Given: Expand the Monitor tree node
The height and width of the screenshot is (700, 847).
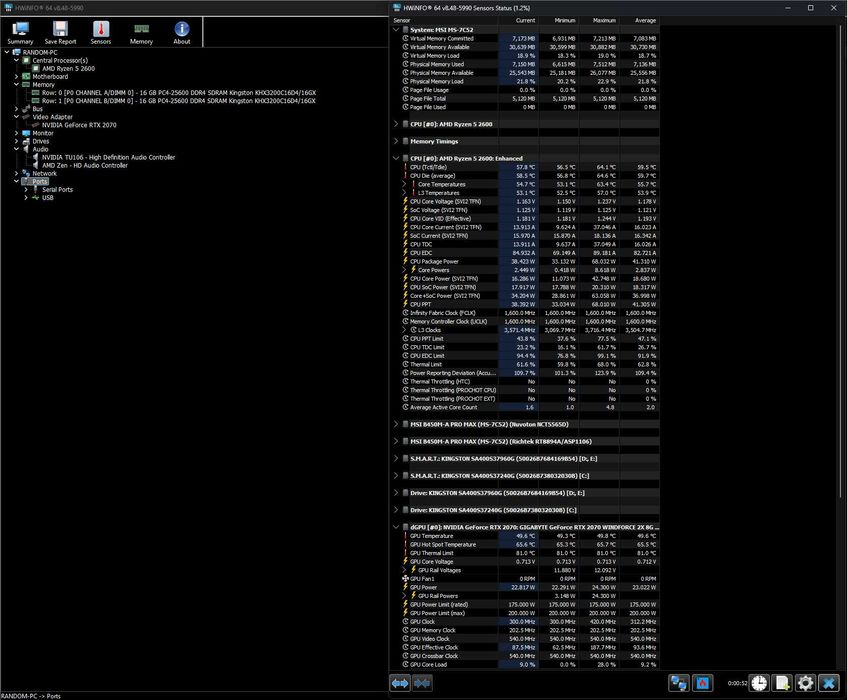Looking at the screenshot, I should tap(16, 133).
